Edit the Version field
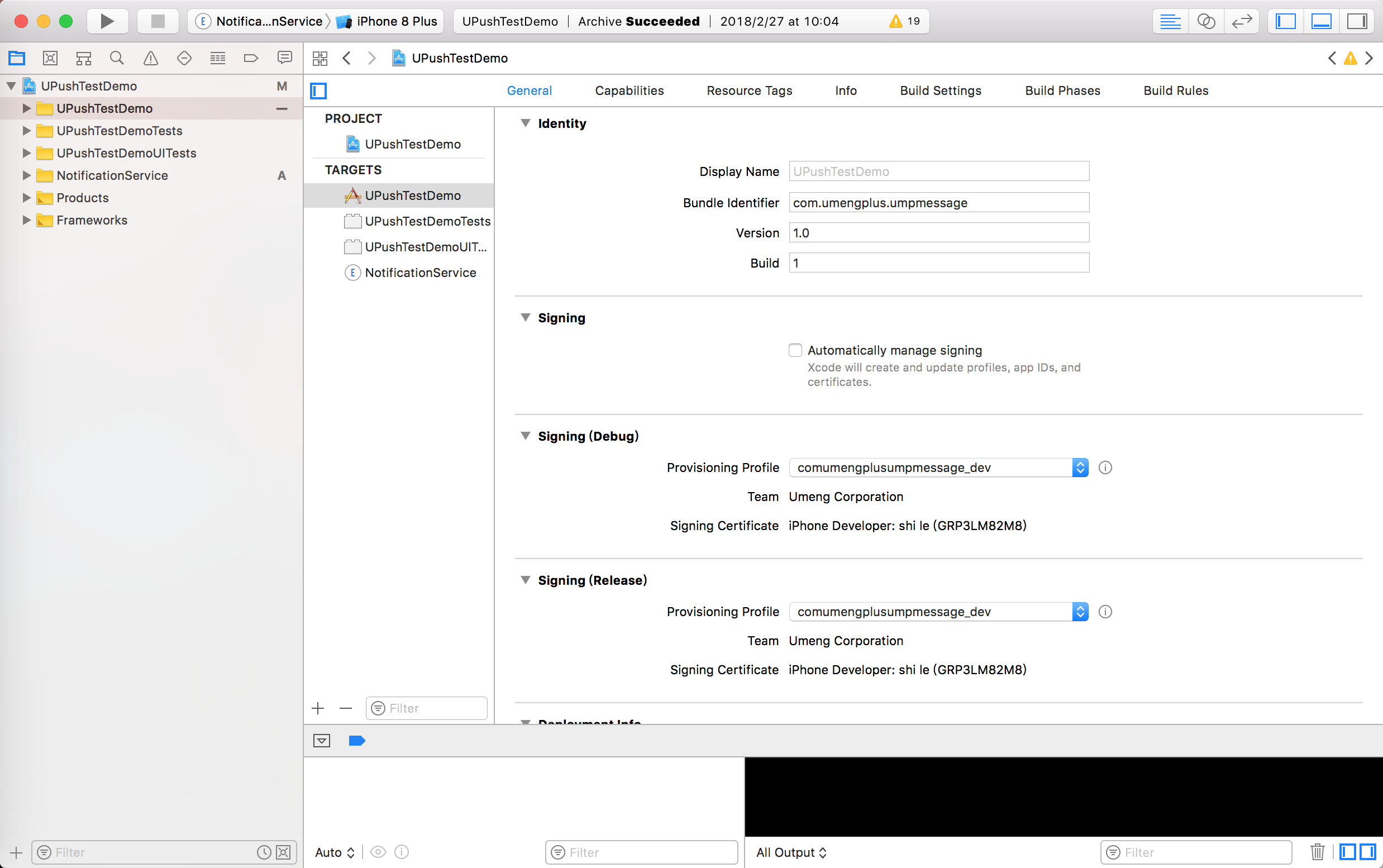 tap(938, 233)
